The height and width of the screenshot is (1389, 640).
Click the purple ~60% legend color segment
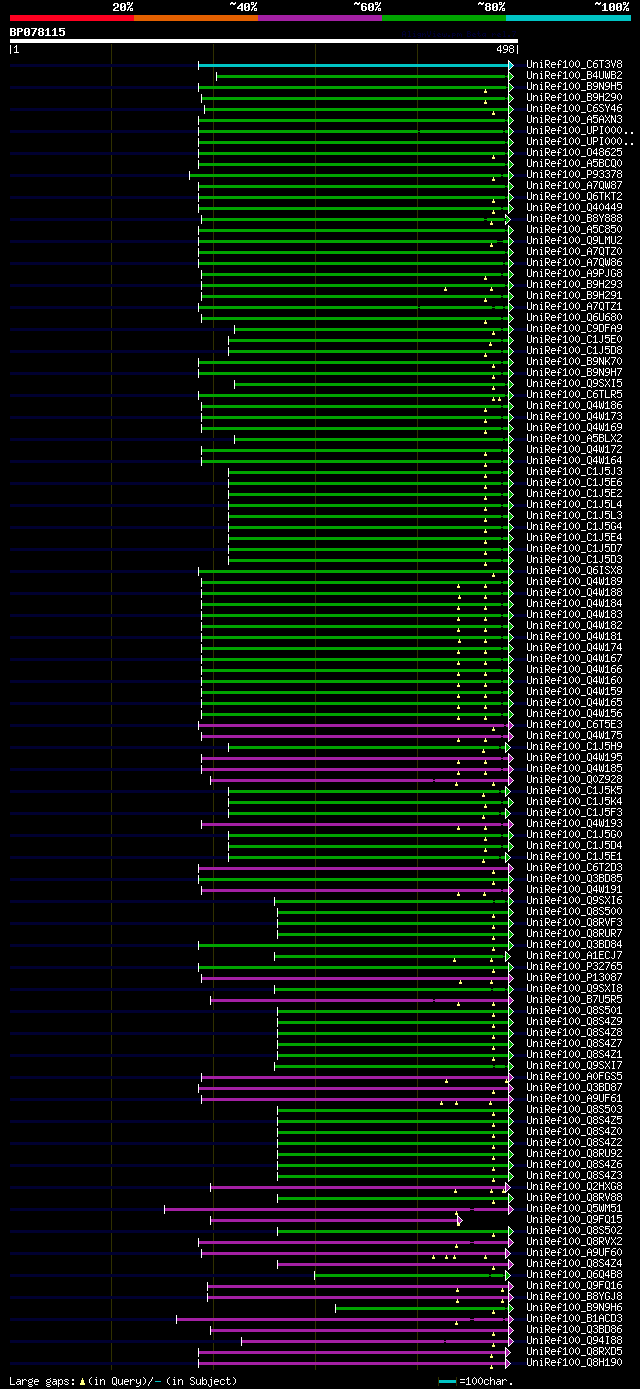pos(319,17)
